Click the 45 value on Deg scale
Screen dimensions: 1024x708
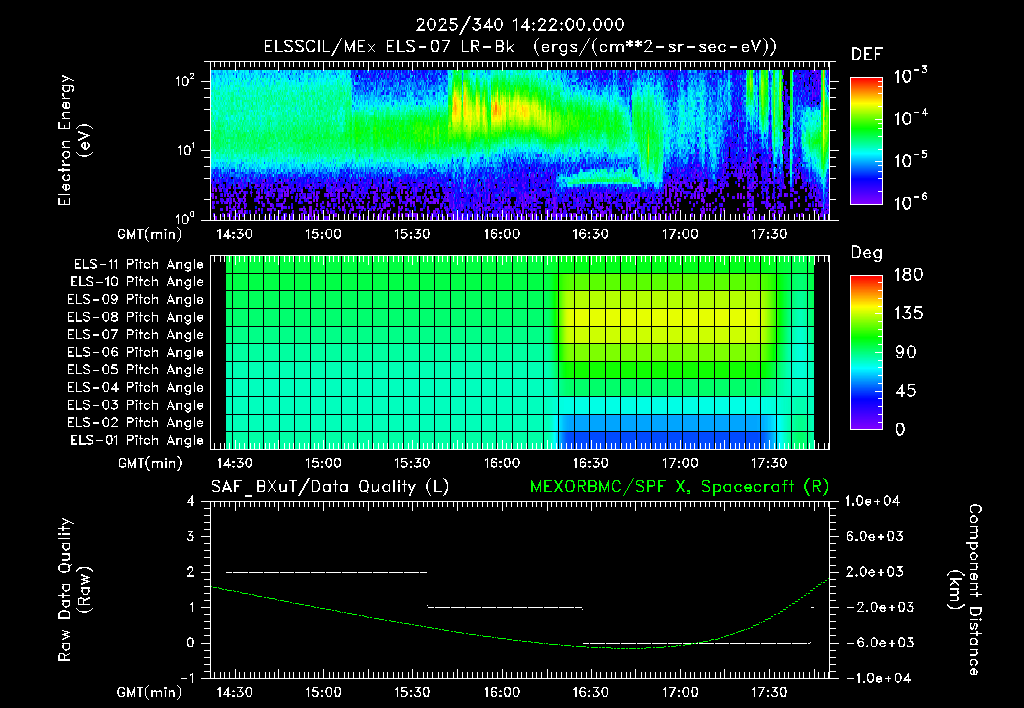click(906, 391)
